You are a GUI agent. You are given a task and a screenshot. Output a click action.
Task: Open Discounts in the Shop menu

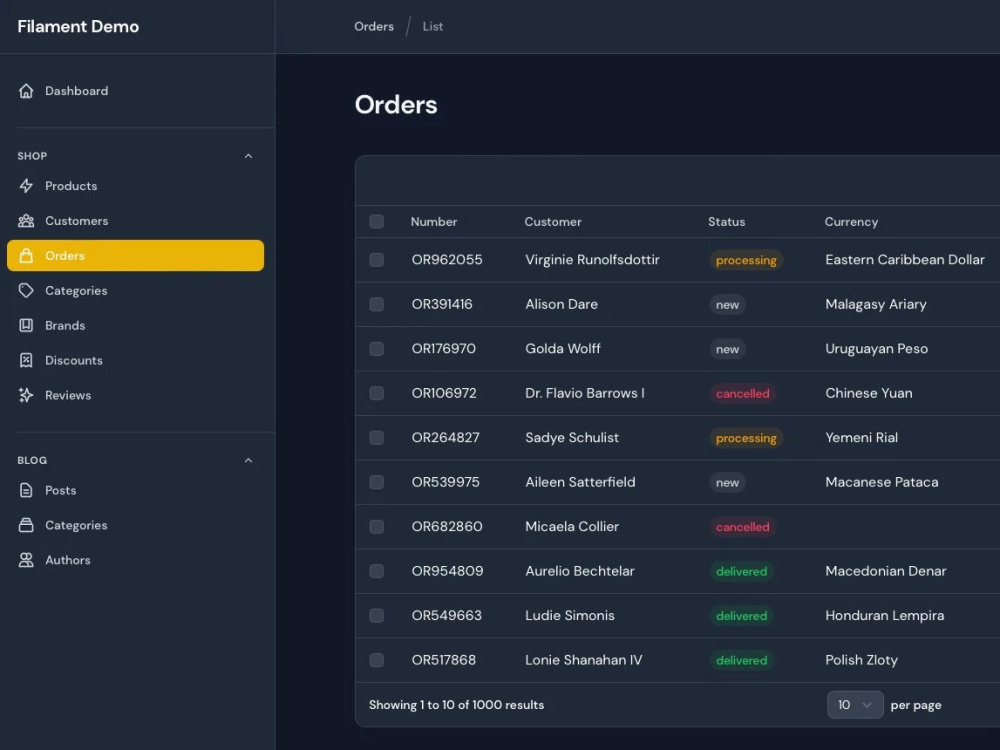[x=135, y=360]
